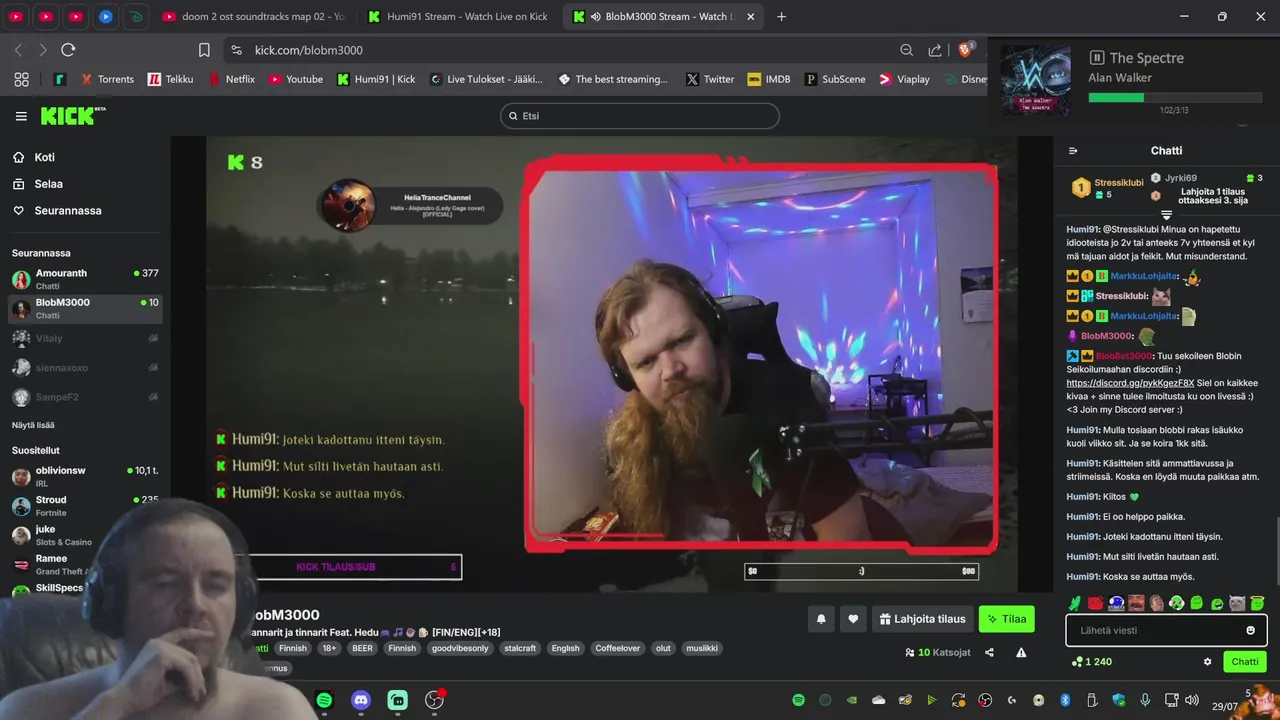
Task: Open Brave Shields icon in address bar
Action: tap(966, 50)
